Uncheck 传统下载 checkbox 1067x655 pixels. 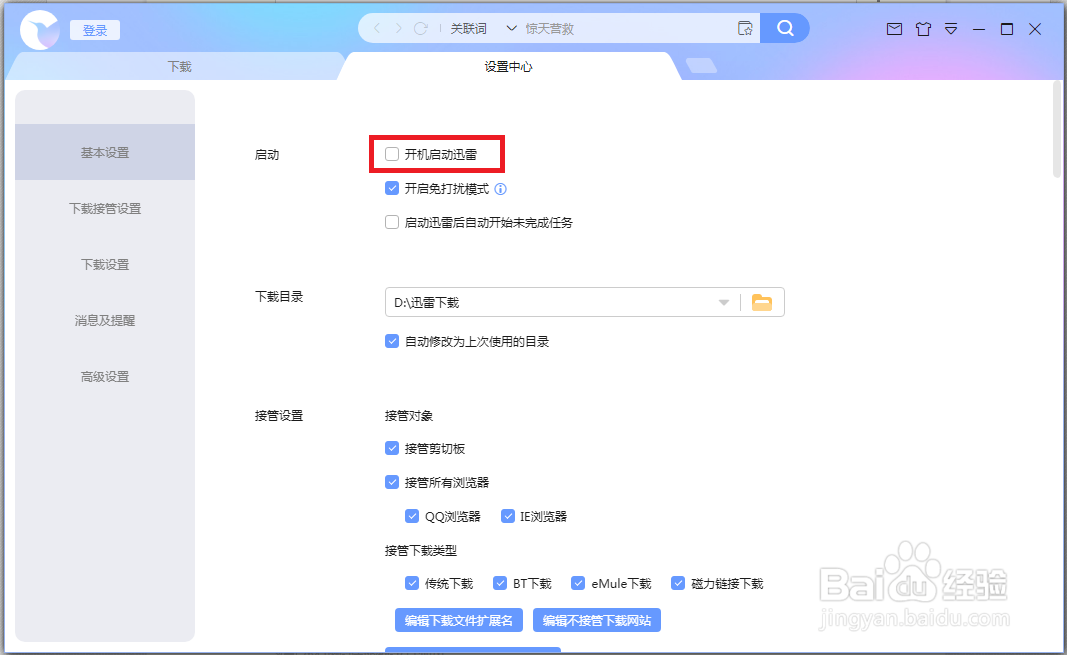[x=412, y=584]
